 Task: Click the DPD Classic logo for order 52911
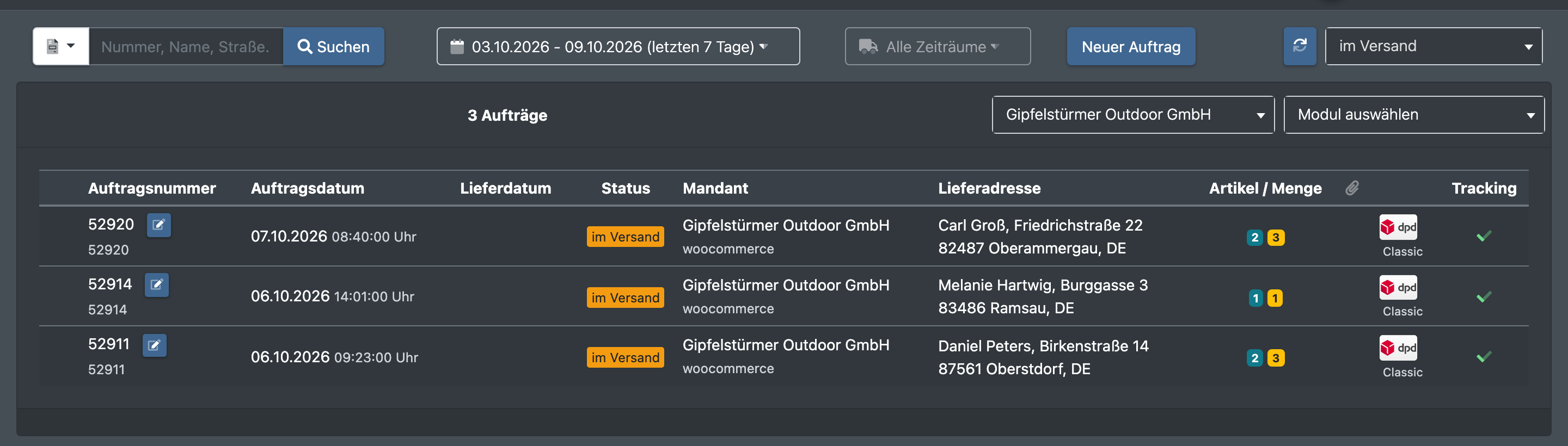click(x=1398, y=348)
